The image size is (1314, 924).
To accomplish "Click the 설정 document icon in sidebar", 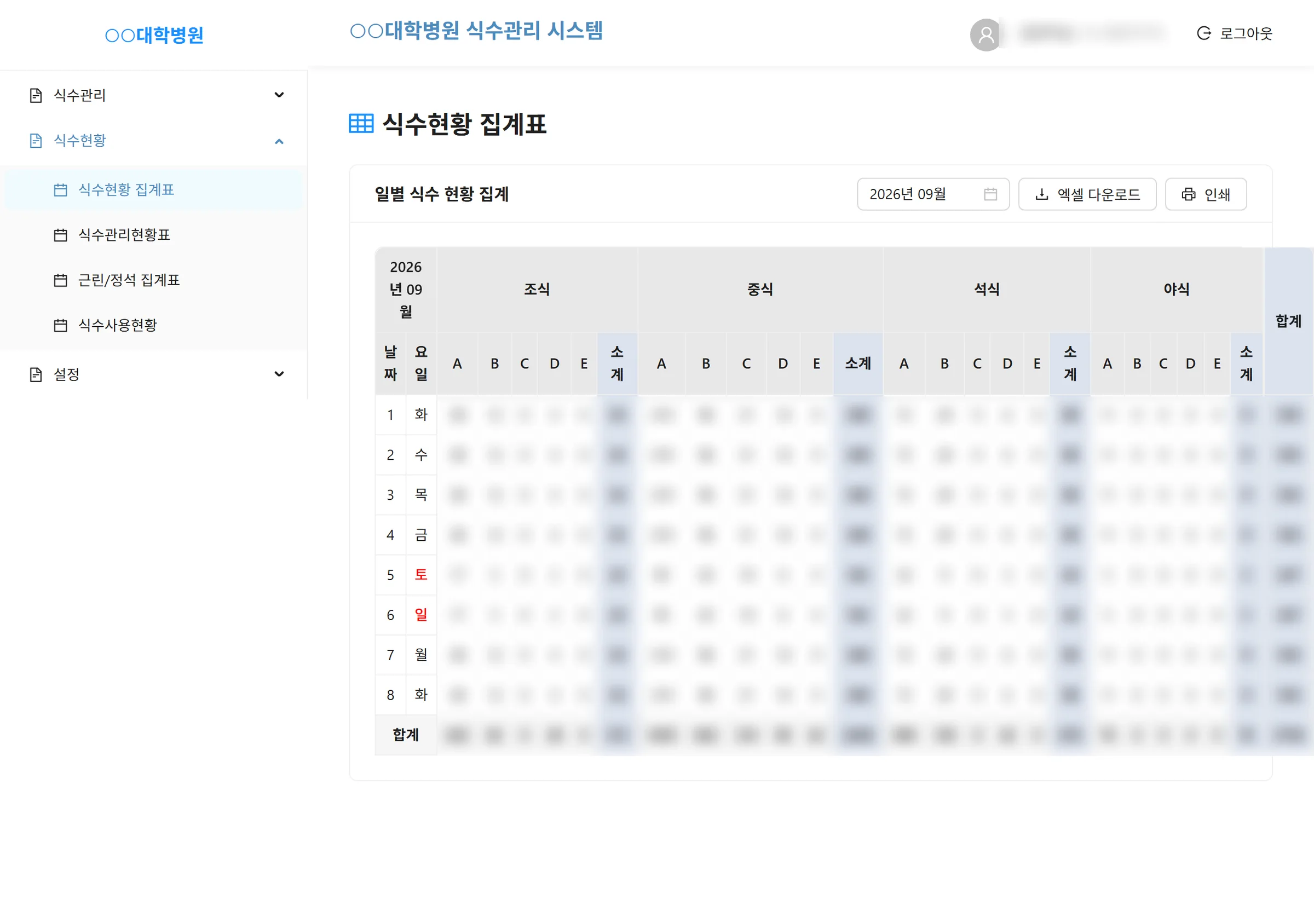I will [36, 374].
